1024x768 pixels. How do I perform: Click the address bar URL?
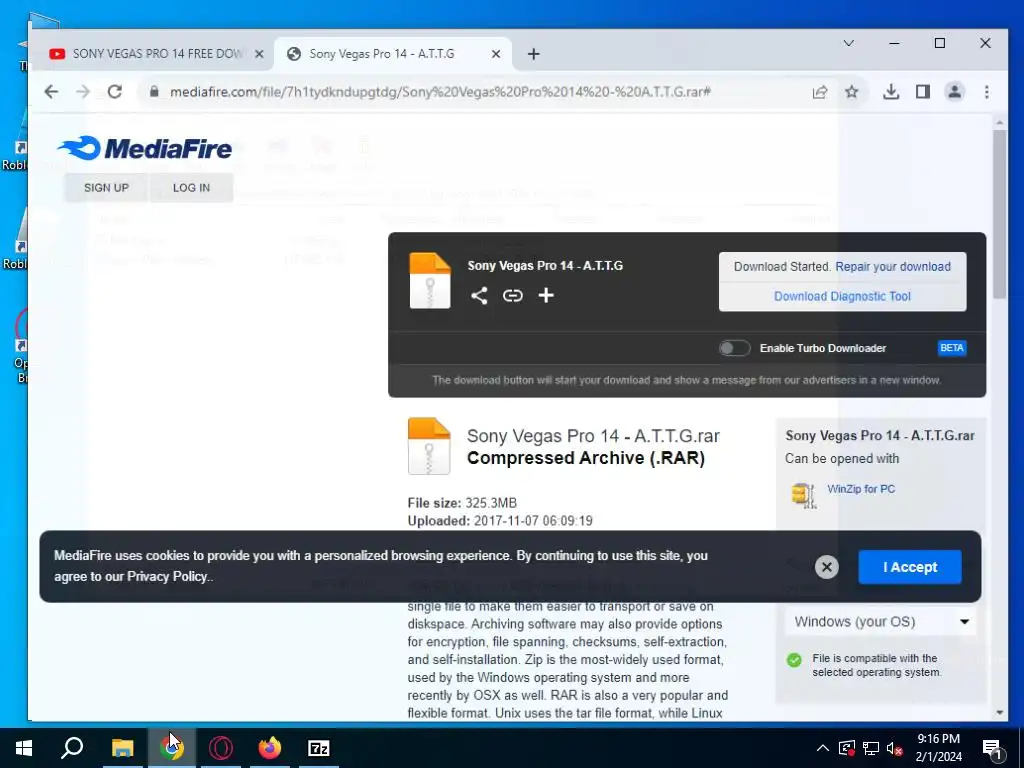[440, 92]
